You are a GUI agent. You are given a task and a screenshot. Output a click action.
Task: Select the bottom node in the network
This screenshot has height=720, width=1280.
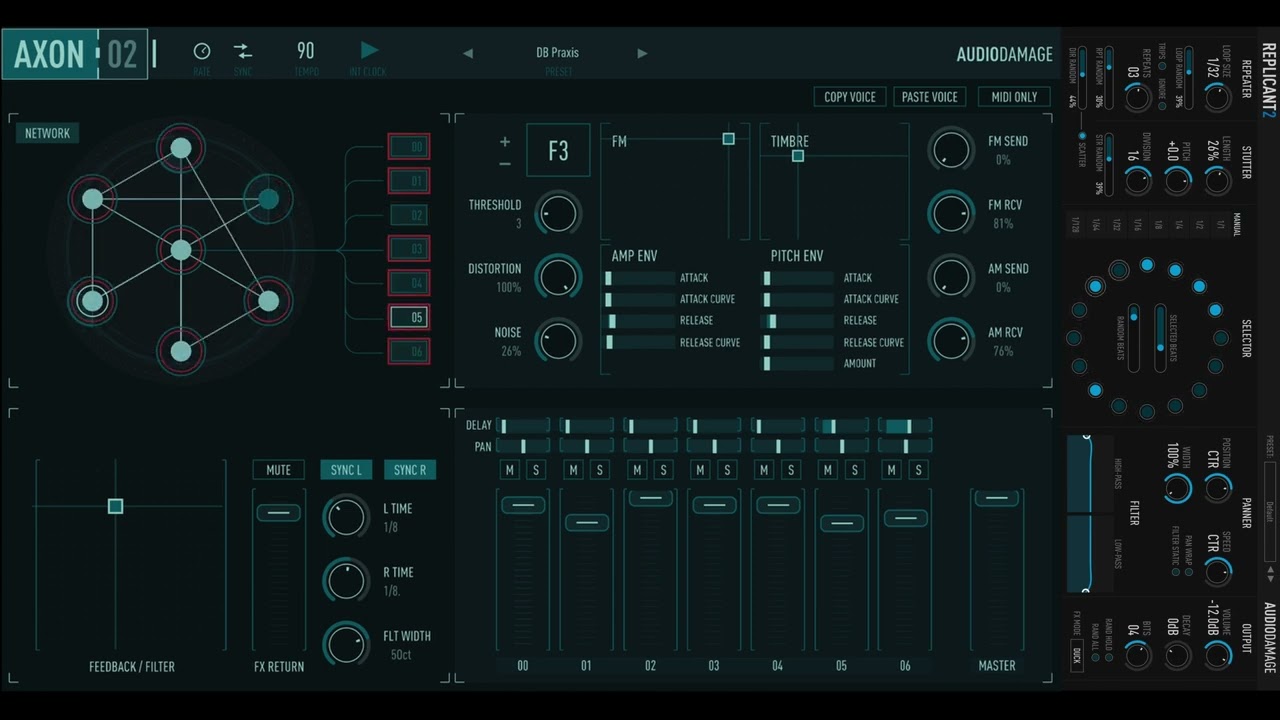[180, 351]
